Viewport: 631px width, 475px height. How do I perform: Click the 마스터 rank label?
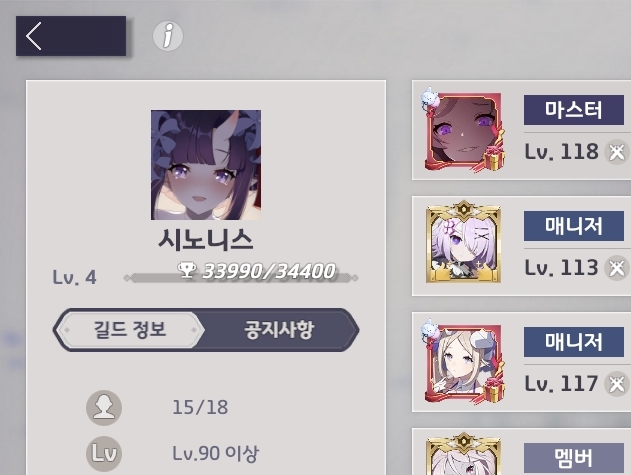(574, 110)
